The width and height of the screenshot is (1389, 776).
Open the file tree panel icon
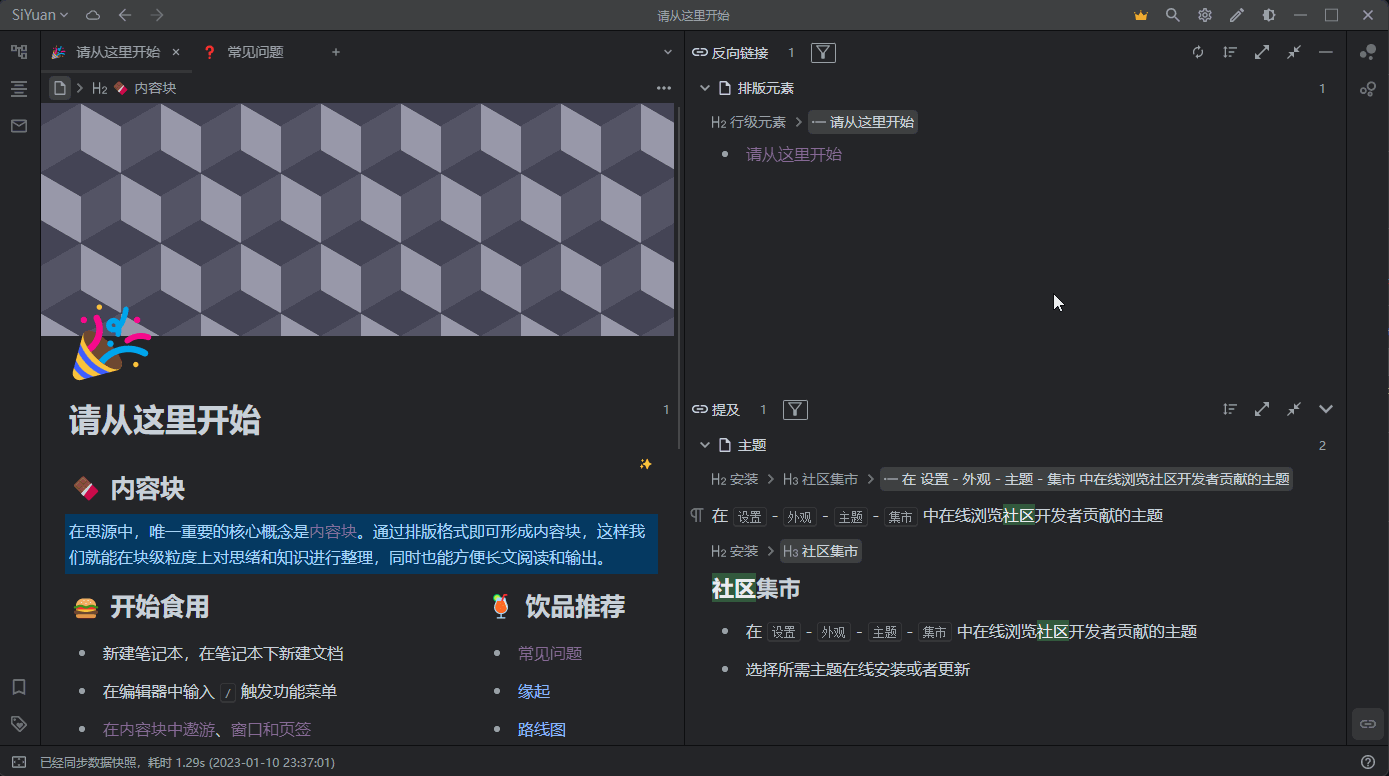pos(19,52)
